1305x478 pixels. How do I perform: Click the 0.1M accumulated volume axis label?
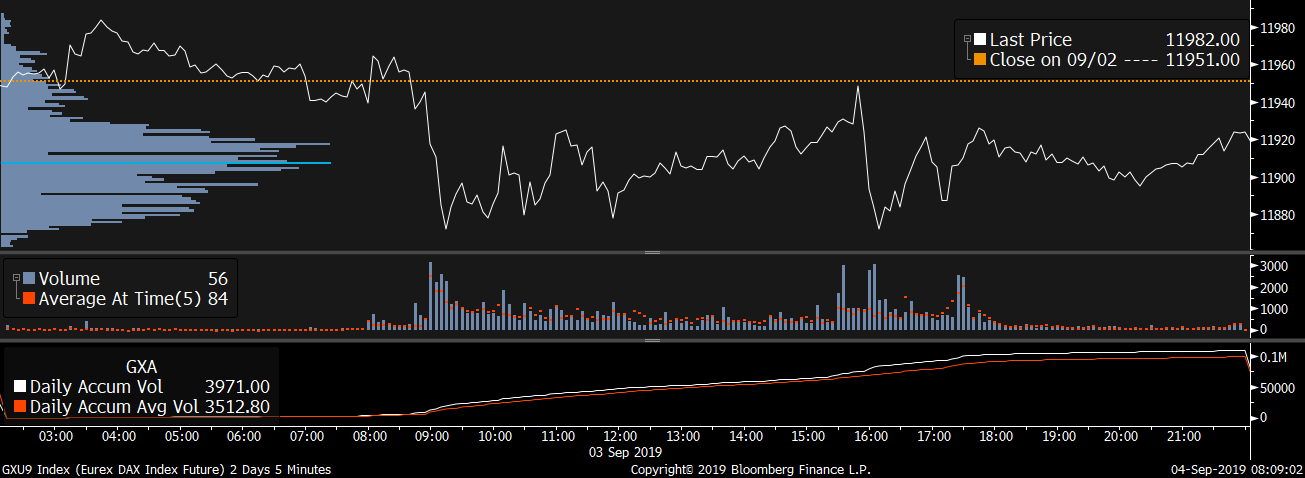(1275, 357)
